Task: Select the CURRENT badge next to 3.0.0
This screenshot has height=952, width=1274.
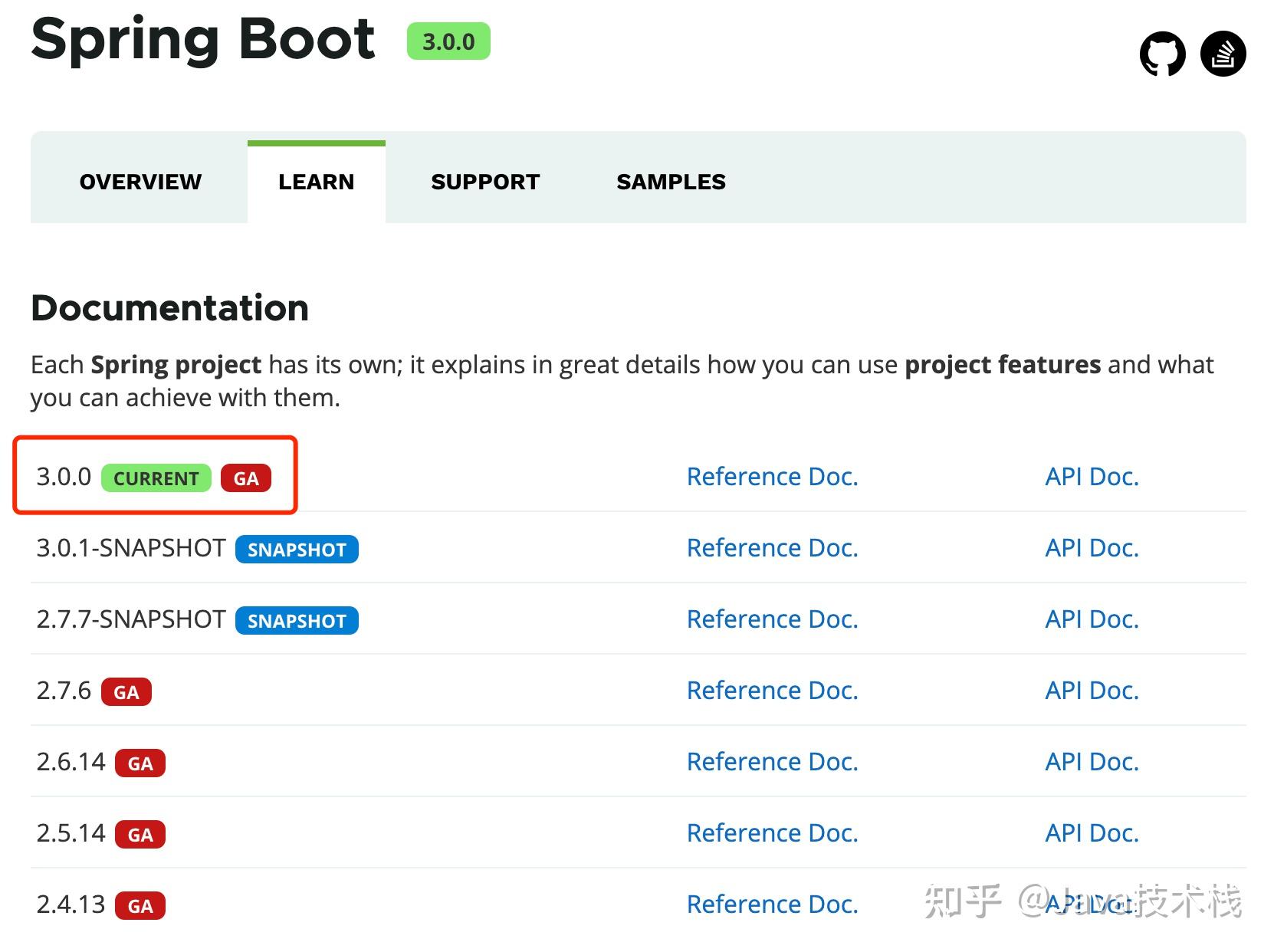Action: point(155,478)
